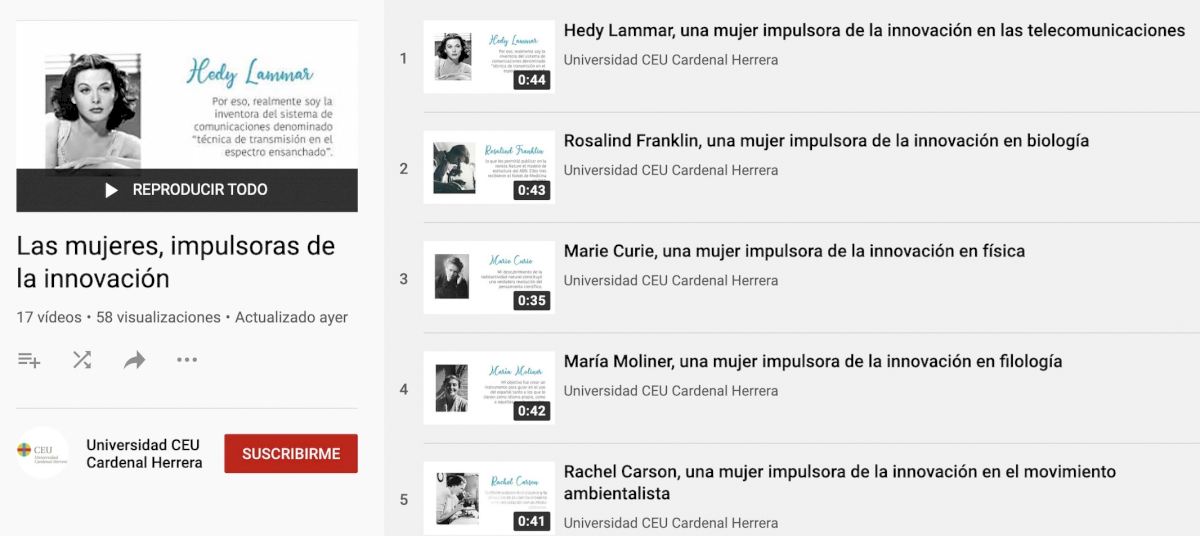Open Rosalind Franklin video thumbnail
The height and width of the screenshot is (536, 1200).
click(x=489, y=168)
